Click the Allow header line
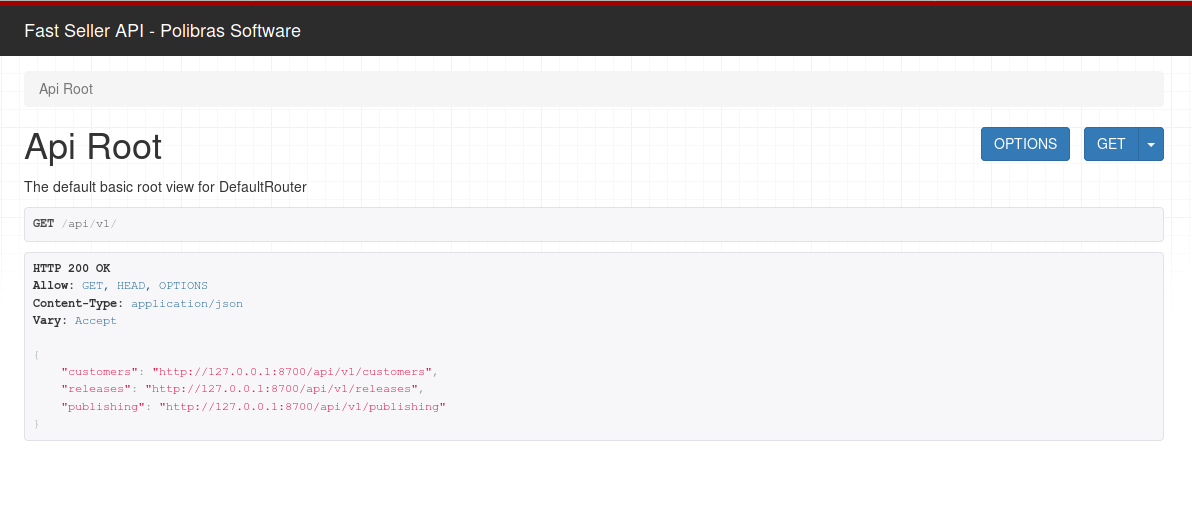 click(x=120, y=286)
